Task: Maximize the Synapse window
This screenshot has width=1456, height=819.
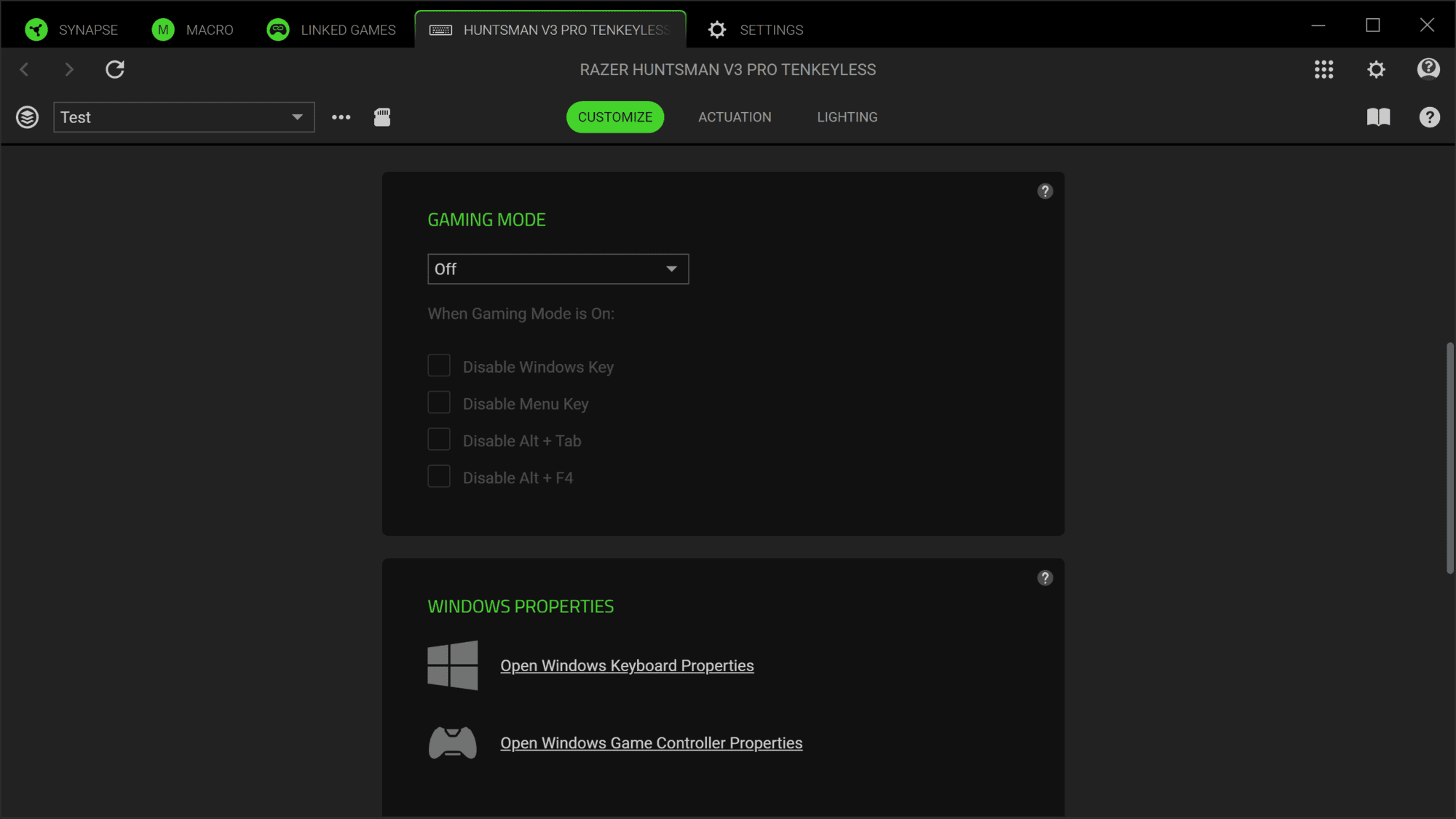Action: (1373, 25)
